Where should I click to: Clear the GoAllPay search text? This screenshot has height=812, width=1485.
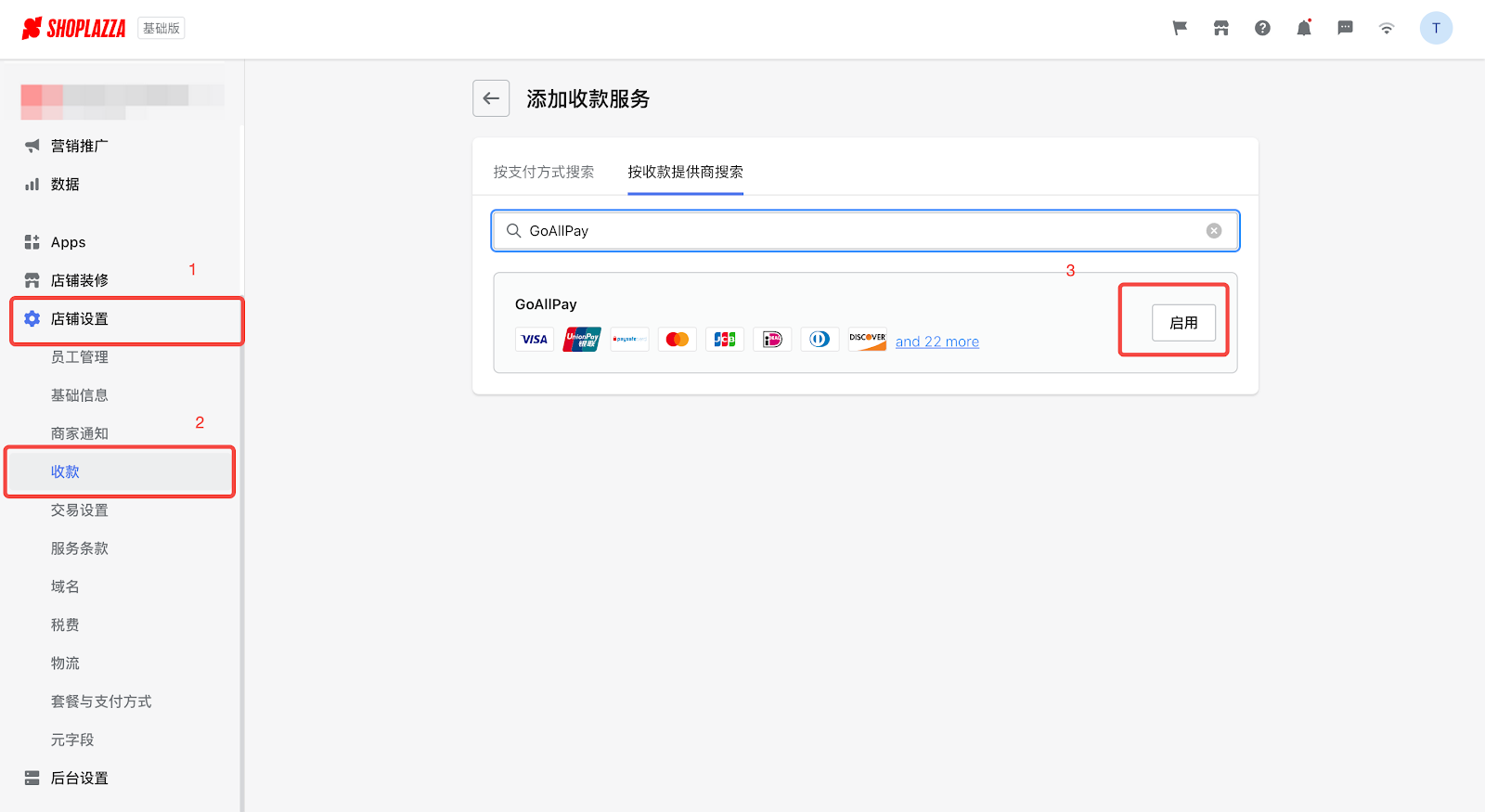pyautogui.click(x=1214, y=231)
